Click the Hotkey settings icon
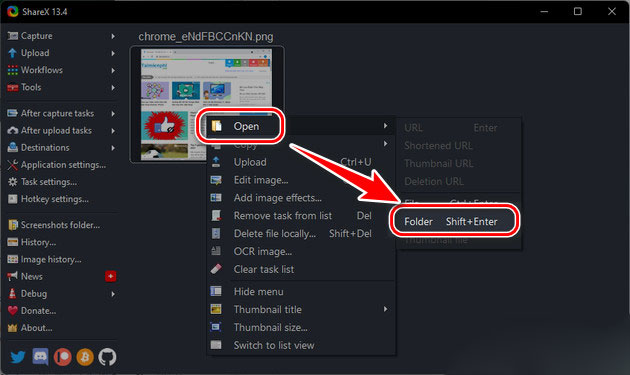 tap(13, 199)
